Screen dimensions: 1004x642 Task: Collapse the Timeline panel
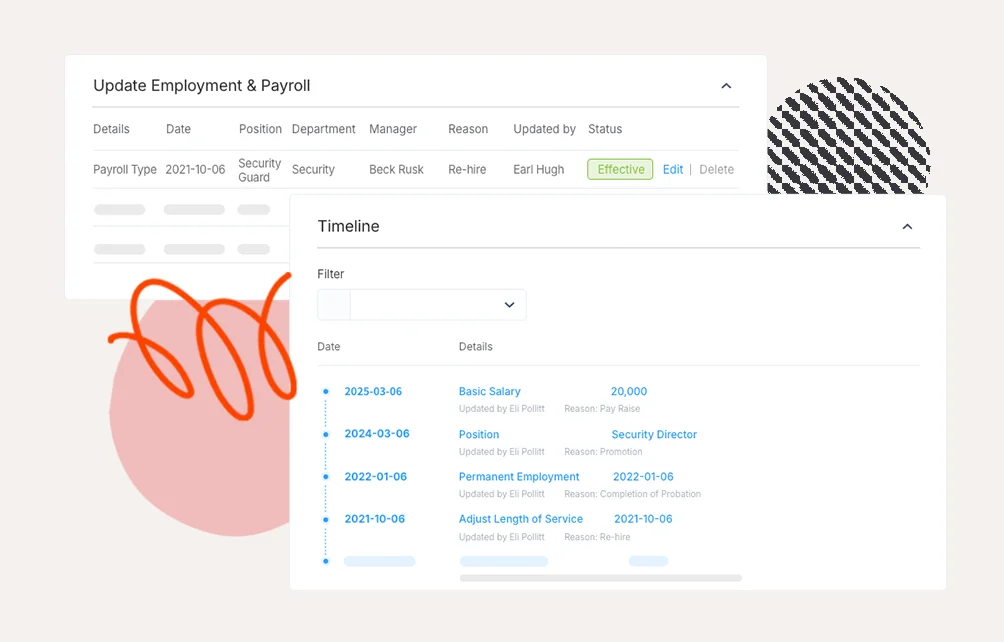907,227
